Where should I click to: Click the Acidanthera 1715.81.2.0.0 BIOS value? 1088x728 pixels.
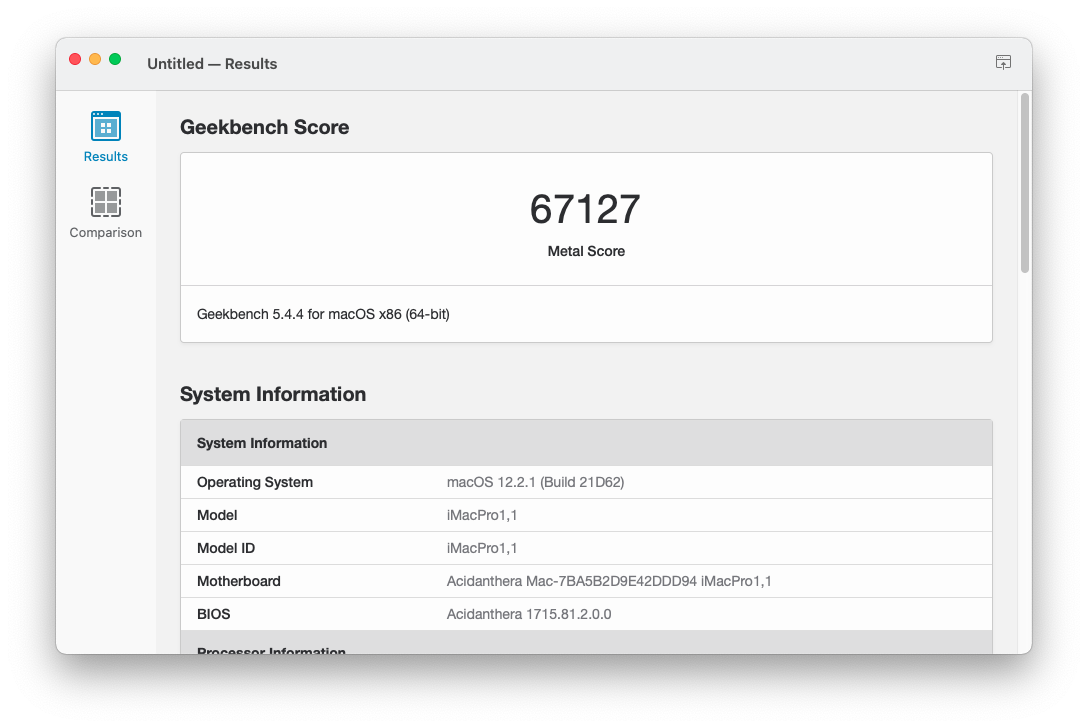tap(528, 614)
